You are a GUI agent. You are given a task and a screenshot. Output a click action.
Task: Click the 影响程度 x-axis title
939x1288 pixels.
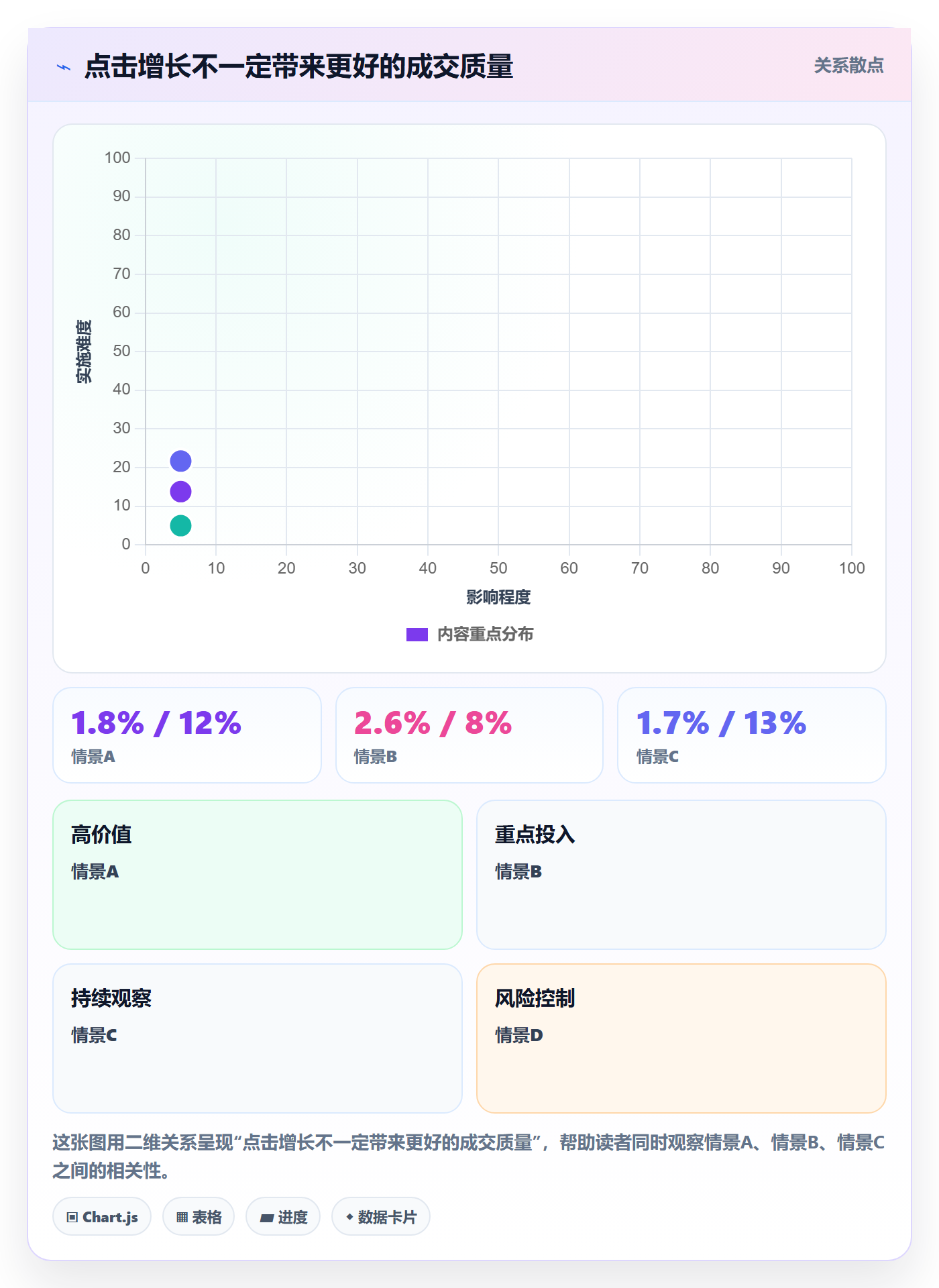[498, 597]
